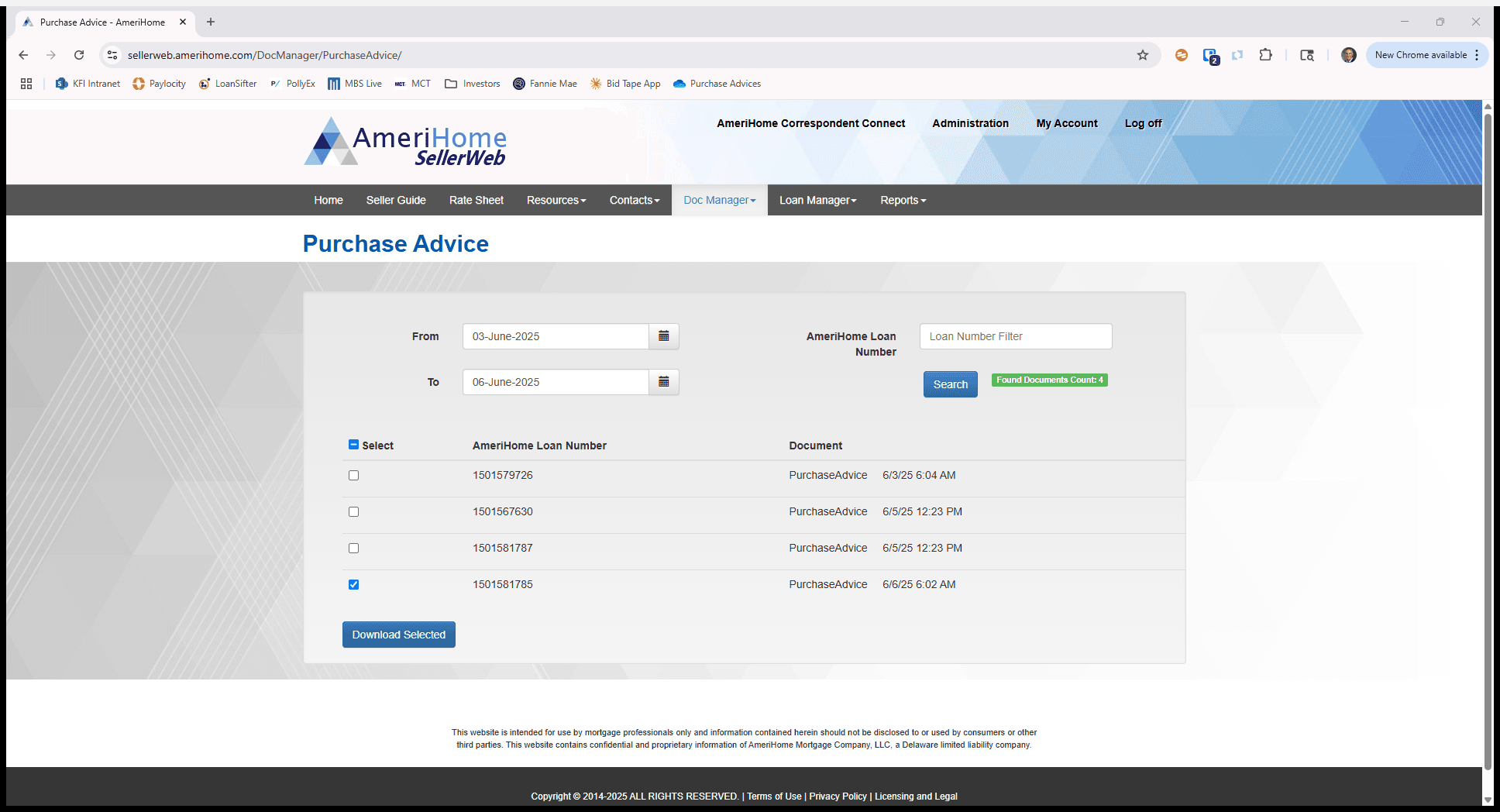Click loan number 1501581787 text

coord(503,548)
